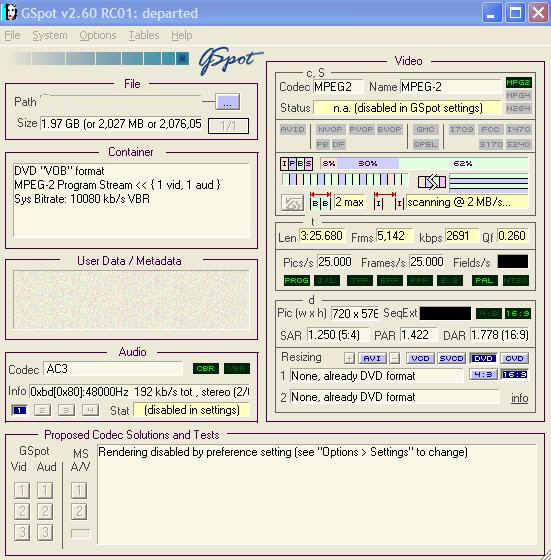Click the B-frame max distance icon
The height and width of the screenshot is (560, 551).
click(320, 201)
